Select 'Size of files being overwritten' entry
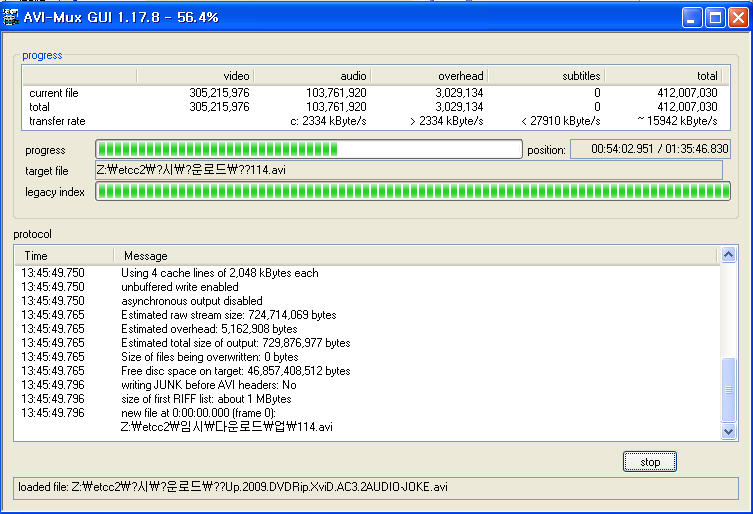 209,356
